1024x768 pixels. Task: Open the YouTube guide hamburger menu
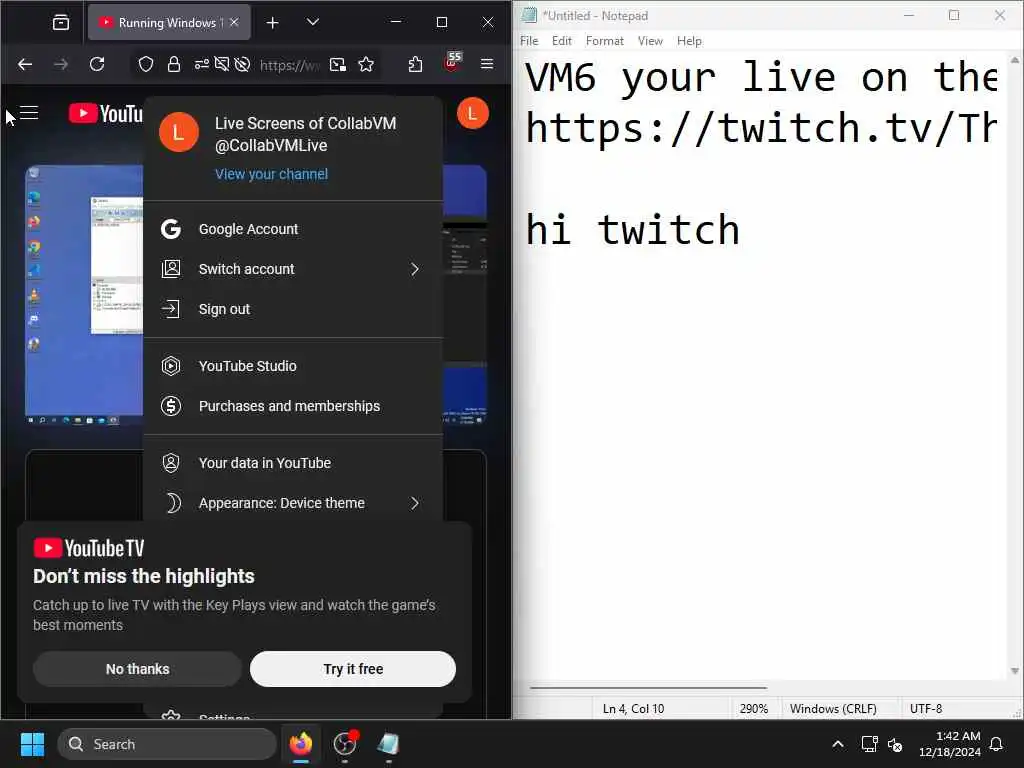click(x=29, y=113)
